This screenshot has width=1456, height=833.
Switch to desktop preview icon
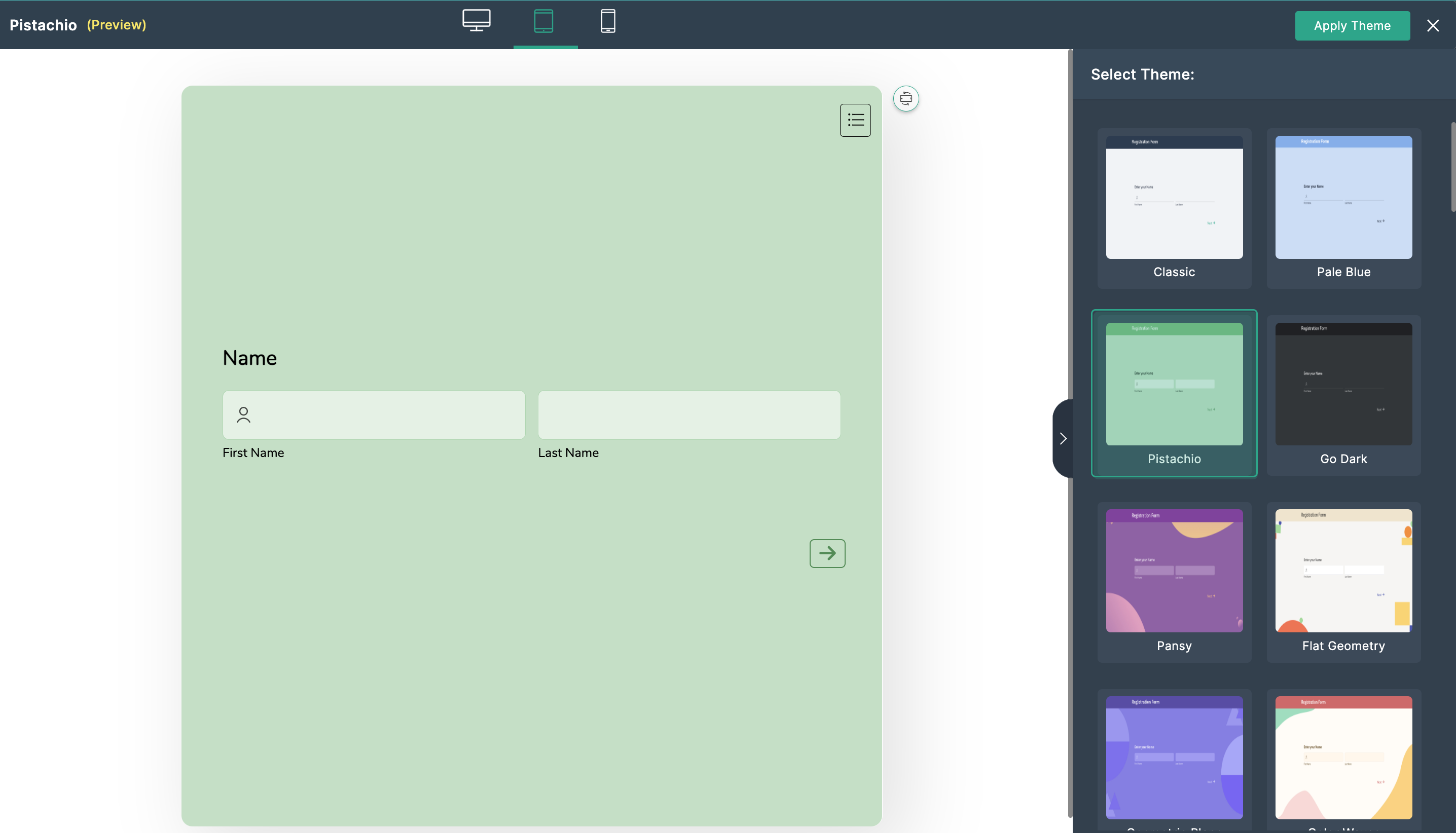(x=476, y=21)
